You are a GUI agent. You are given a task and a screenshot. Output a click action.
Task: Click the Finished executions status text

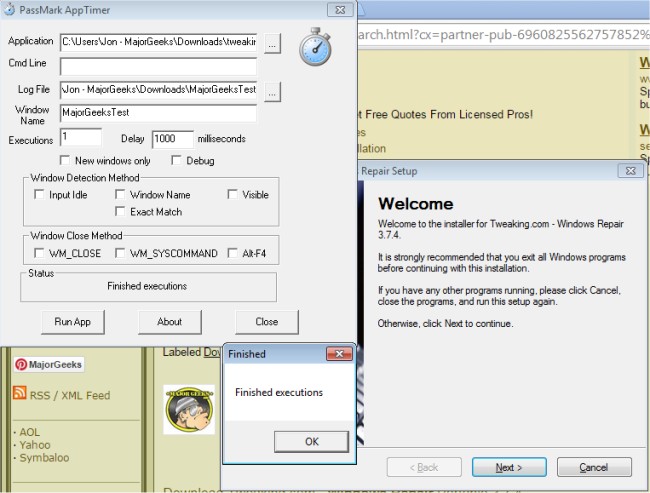[x=147, y=286]
